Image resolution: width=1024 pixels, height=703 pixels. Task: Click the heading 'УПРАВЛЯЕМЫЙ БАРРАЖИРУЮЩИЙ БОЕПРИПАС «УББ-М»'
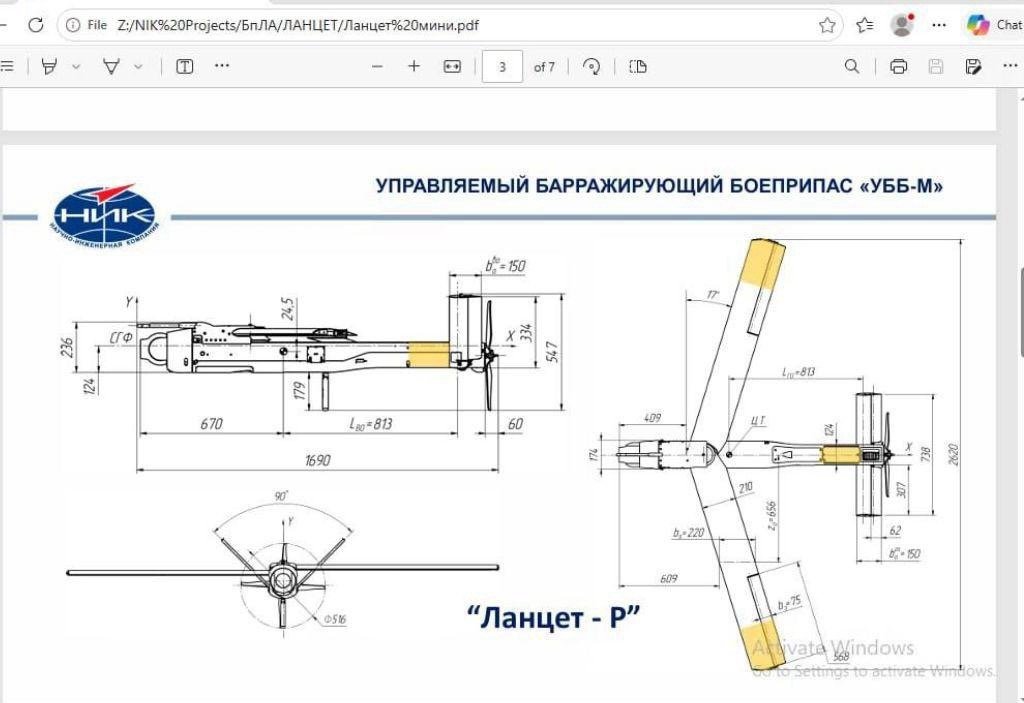tap(659, 186)
